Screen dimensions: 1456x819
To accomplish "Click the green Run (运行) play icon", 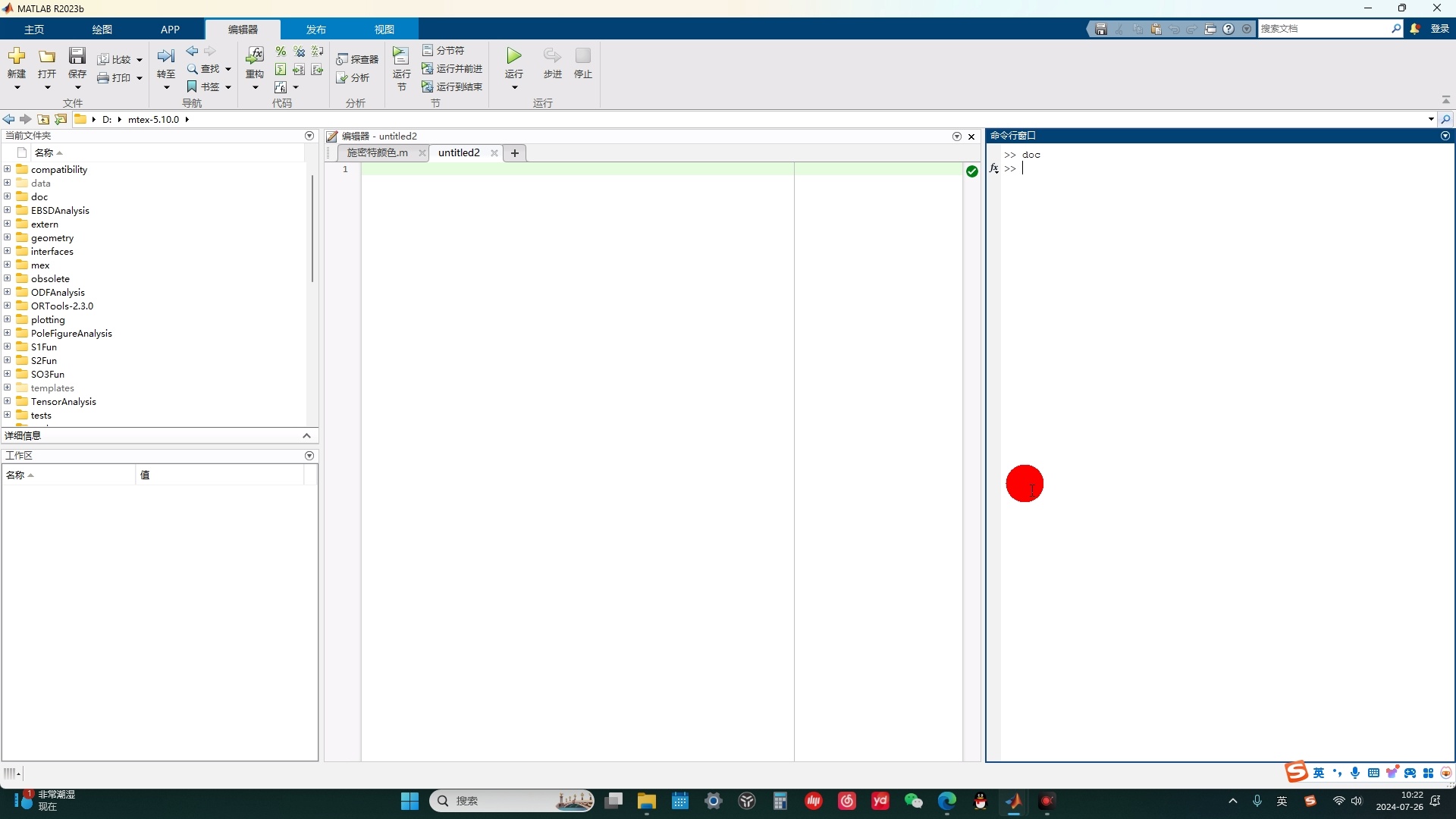I will click(x=513, y=56).
